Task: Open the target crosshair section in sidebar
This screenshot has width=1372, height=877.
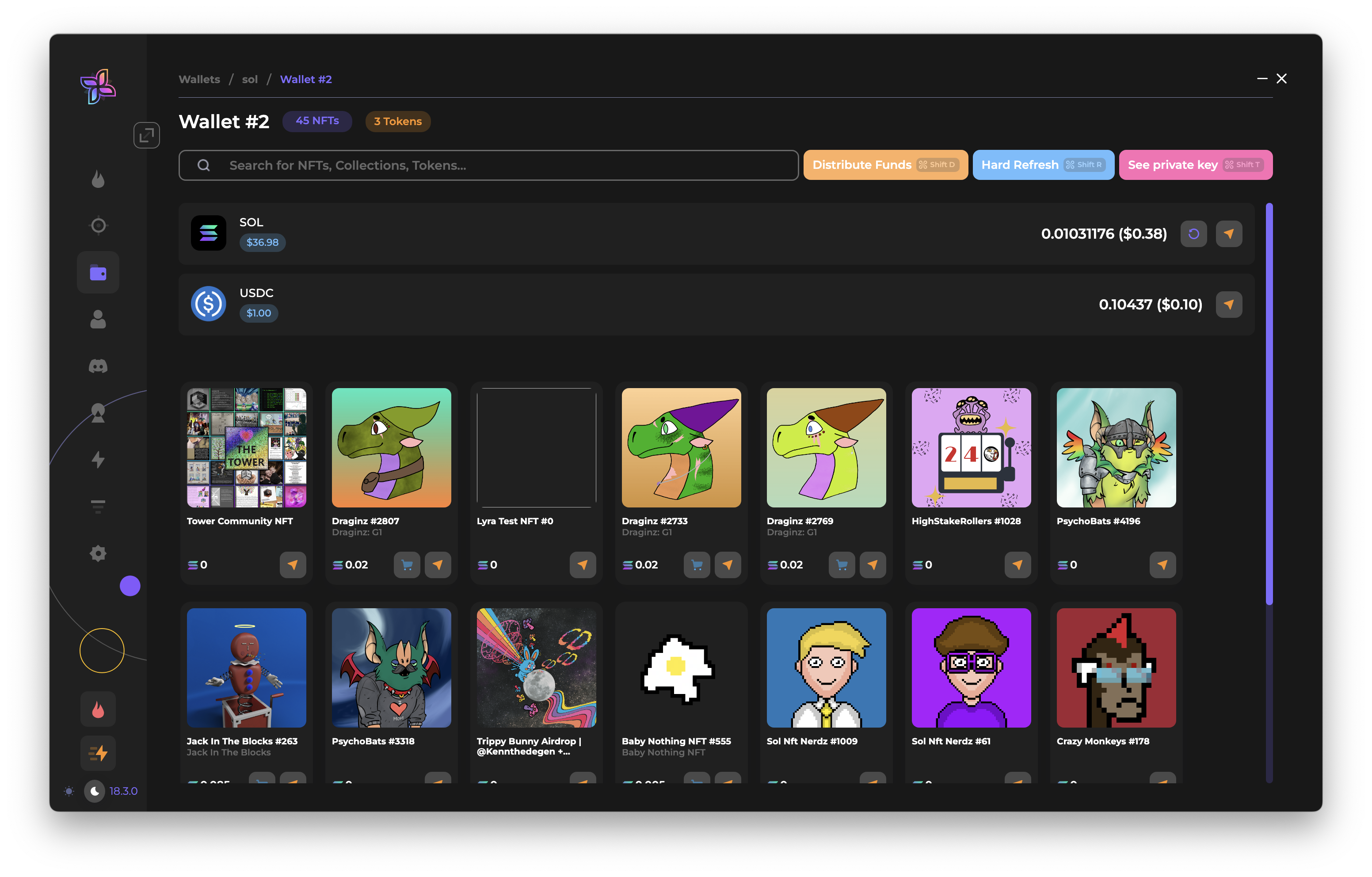Action: (98, 226)
